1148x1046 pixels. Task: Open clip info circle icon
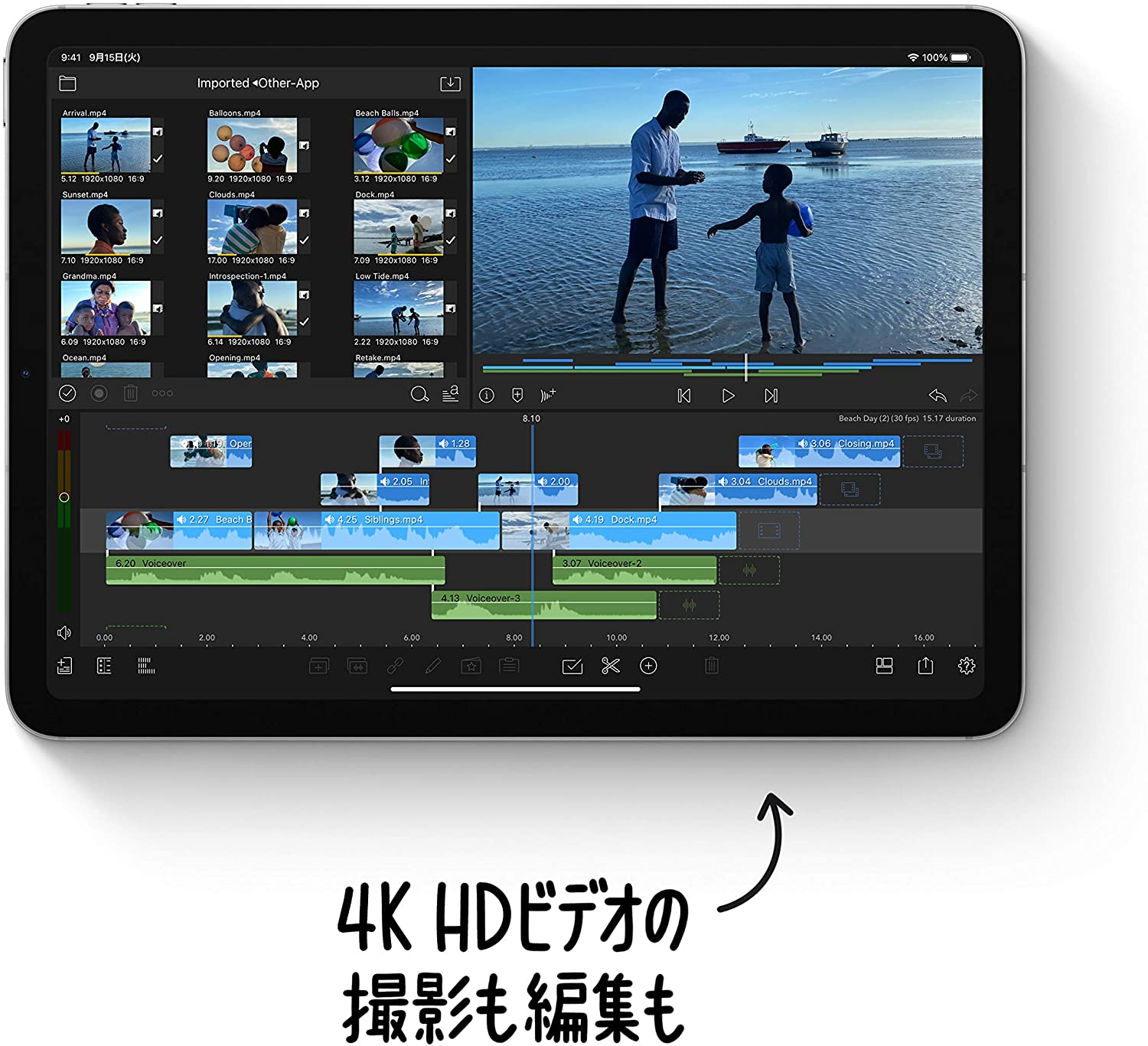487,396
